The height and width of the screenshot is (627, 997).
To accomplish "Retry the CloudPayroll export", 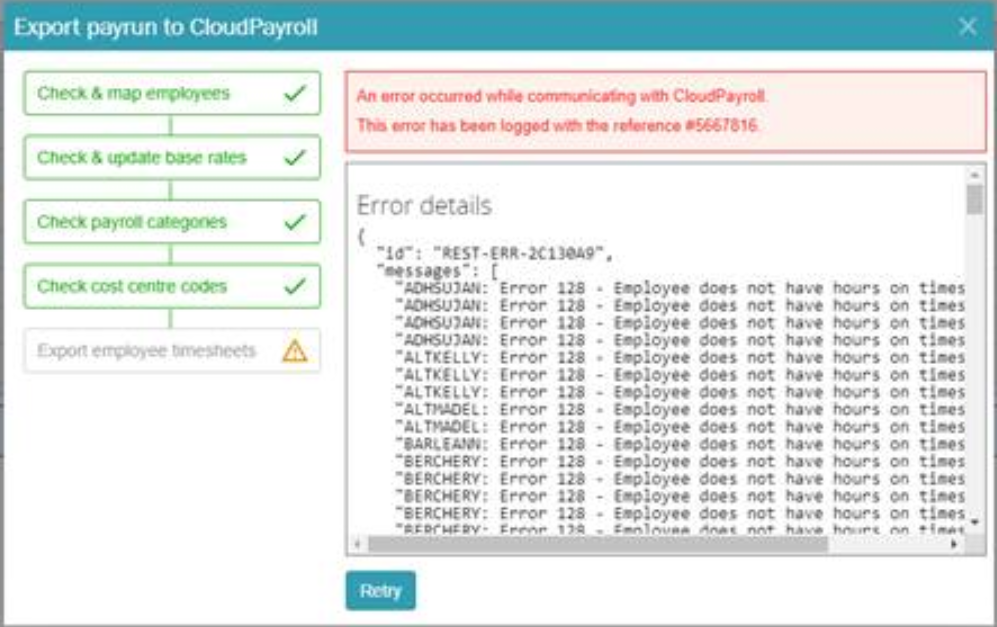I will point(380,591).
